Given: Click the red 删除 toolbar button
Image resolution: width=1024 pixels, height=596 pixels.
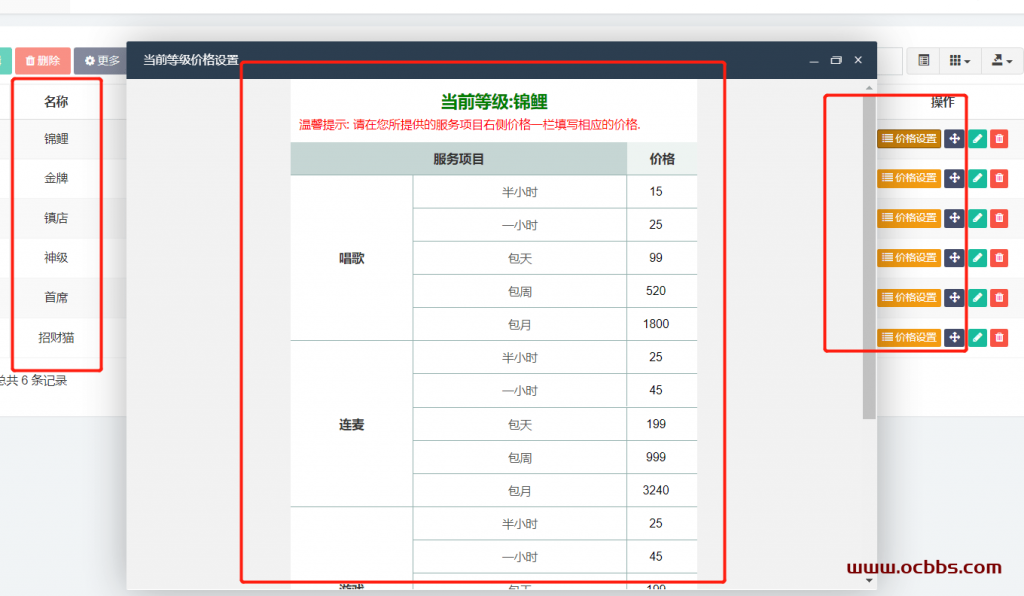Looking at the screenshot, I should click(x=42, y=60).
